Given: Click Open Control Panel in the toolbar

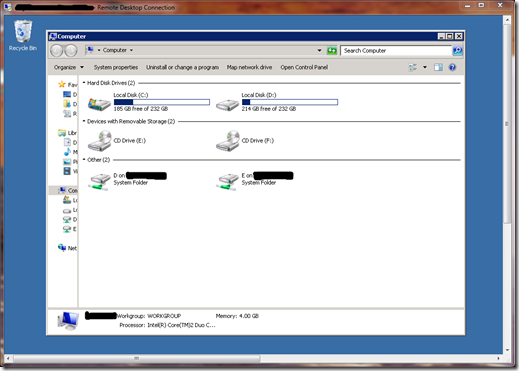Looking at the screenshot, I should coord(304,67).
